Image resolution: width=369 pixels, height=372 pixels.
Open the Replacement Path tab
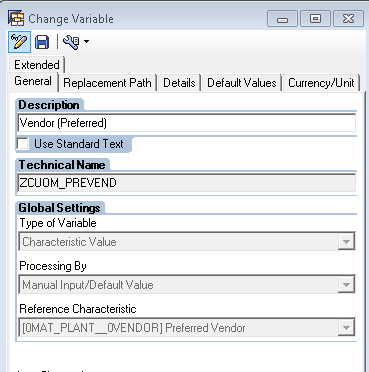(x=107, y=83)
